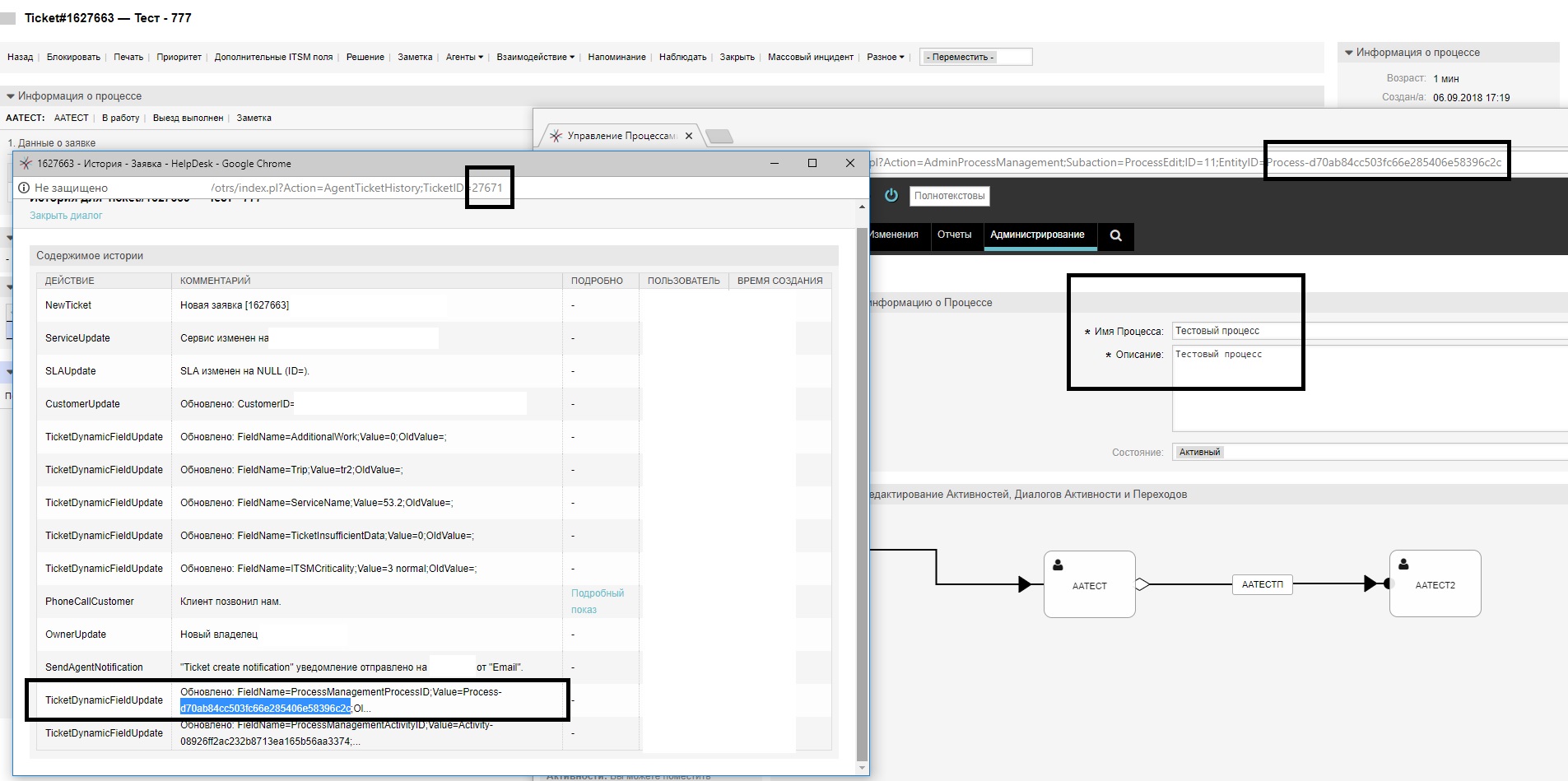Click the В работу process dialog link
This screenshot has height=781, width=1568.
pos(120,118)
